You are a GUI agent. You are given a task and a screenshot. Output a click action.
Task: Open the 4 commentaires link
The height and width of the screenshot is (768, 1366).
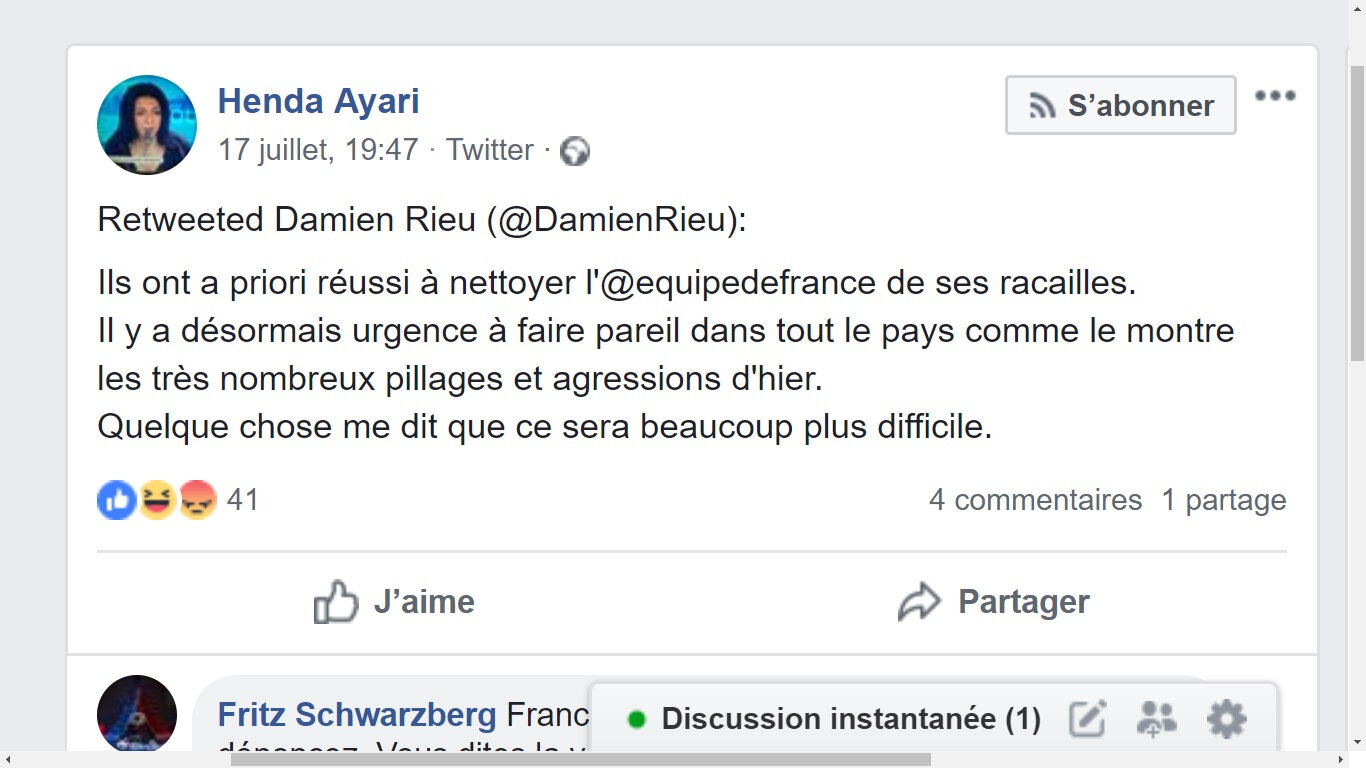point(1035,500)
